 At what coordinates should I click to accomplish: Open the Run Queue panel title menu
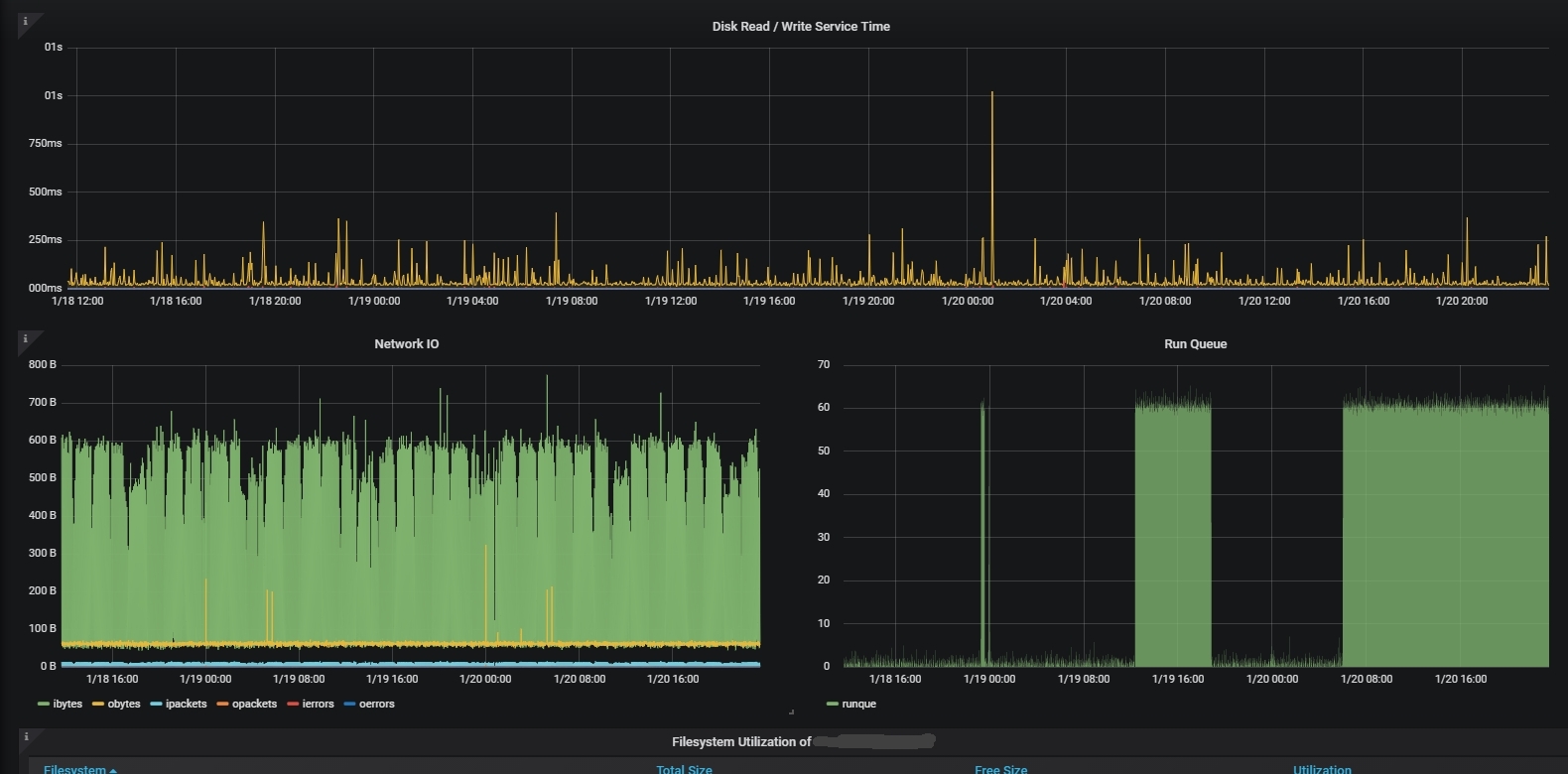1195,344
